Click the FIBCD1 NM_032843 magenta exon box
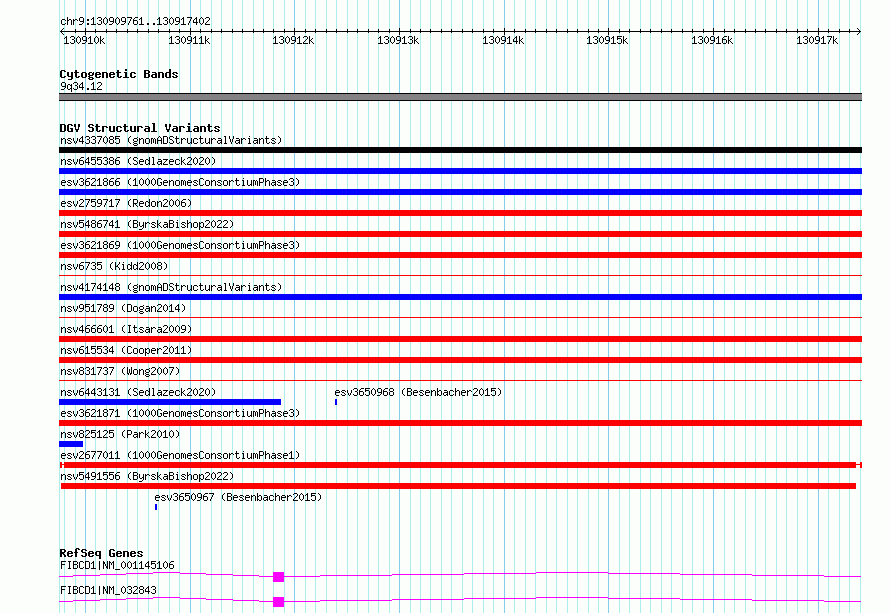The height and width of the screenshot is (613, 890). tap(278, 601)
